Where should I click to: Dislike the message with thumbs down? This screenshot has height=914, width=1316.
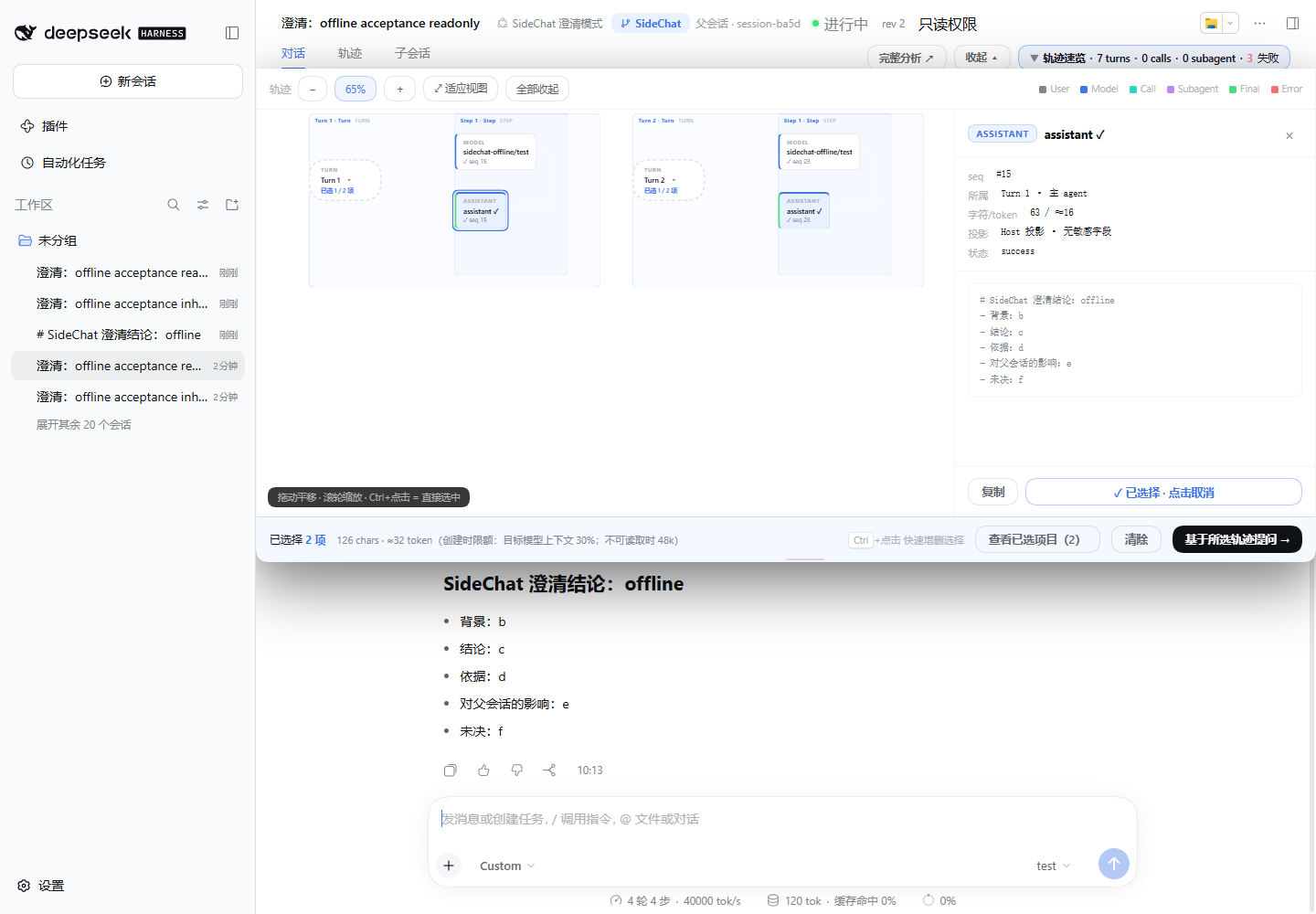point(516,771)
